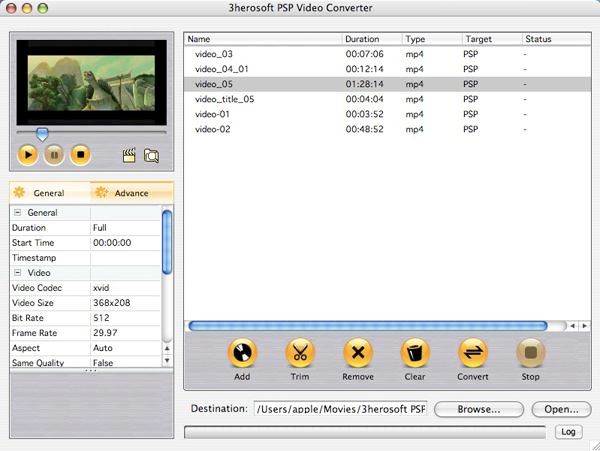Click the Trim scissors icon
This screenshot has height=451, width=600.
point(300,353)
